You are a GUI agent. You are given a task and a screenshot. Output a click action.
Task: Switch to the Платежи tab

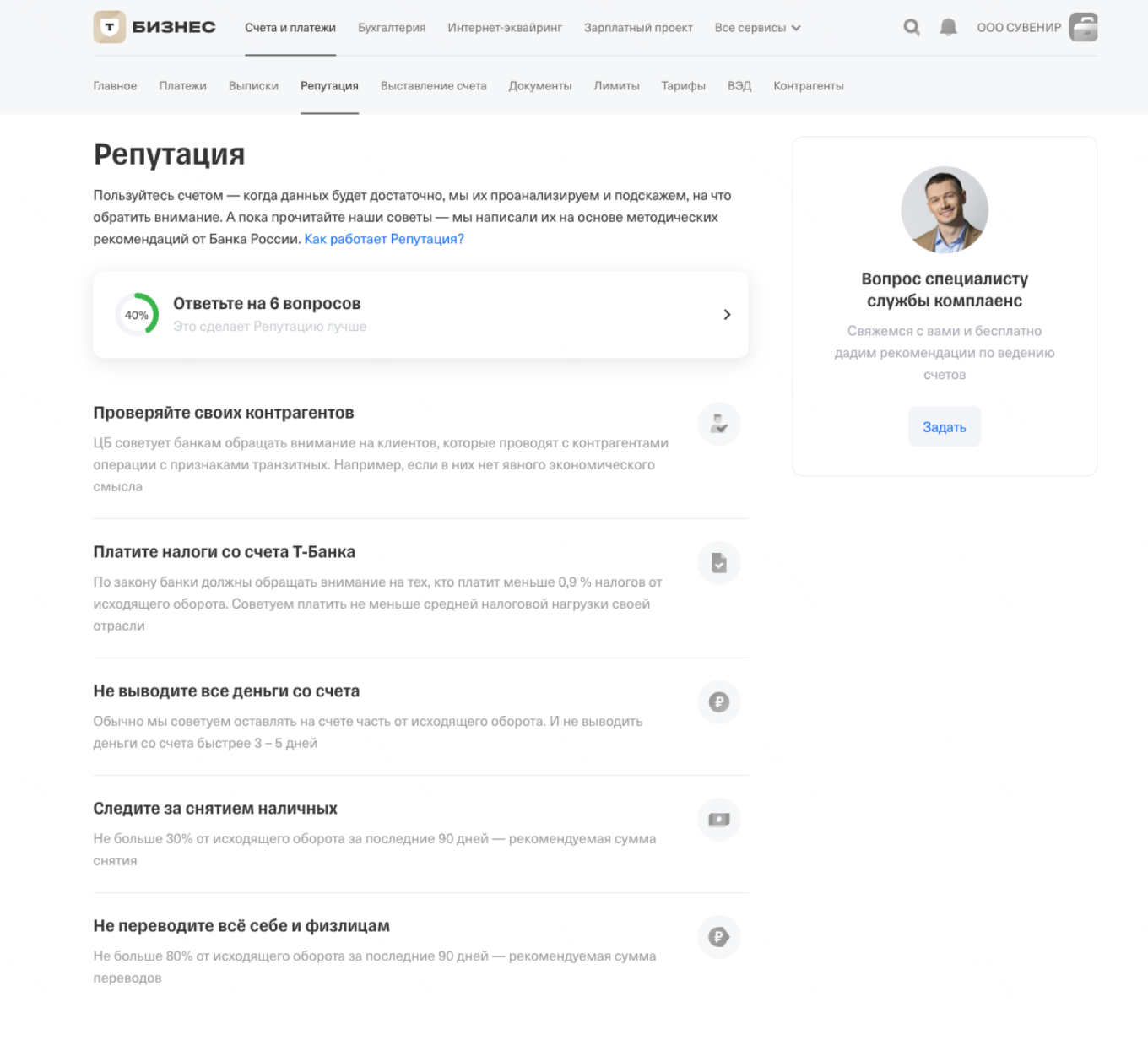point(182,86)
